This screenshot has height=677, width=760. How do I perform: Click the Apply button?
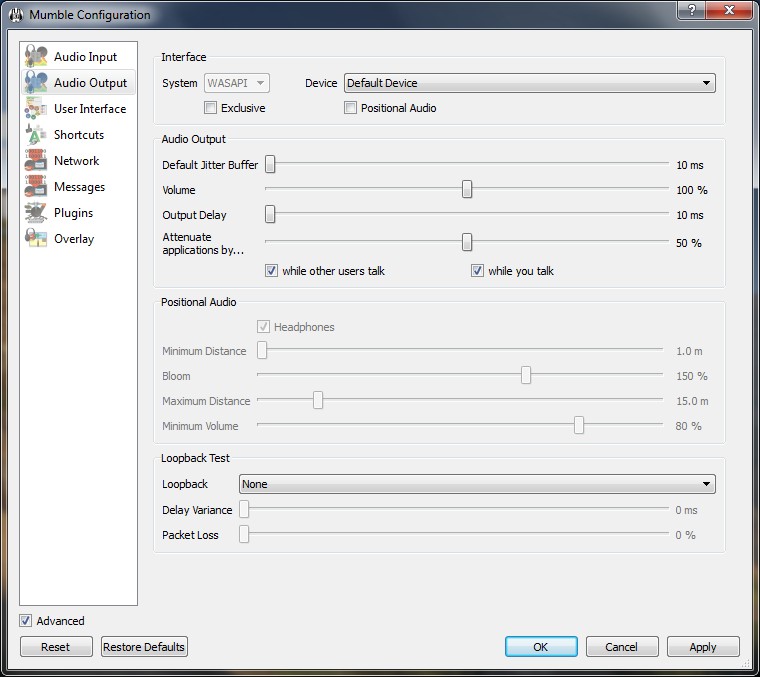[x=703, y=646]
